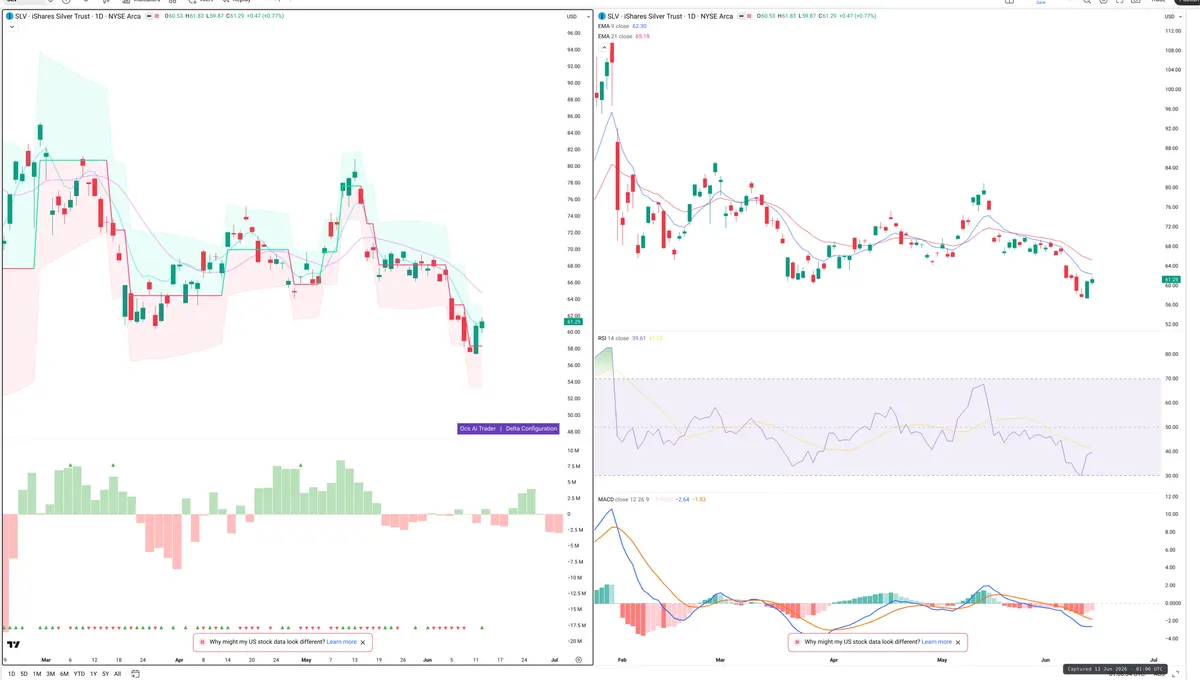The height and width of the screenshot is (680, 1200).
Task: Select the YTD time range button
Action: tap(79, 674)
